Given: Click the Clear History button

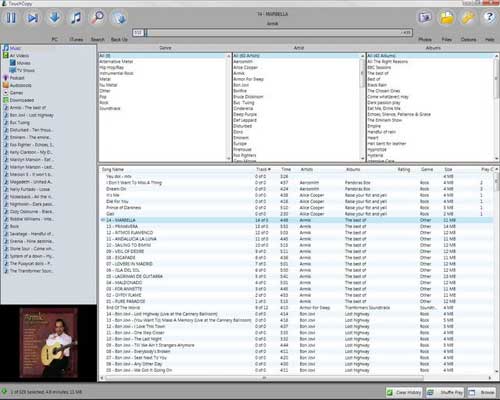Looking at the screenshot, I should [404, 392].
